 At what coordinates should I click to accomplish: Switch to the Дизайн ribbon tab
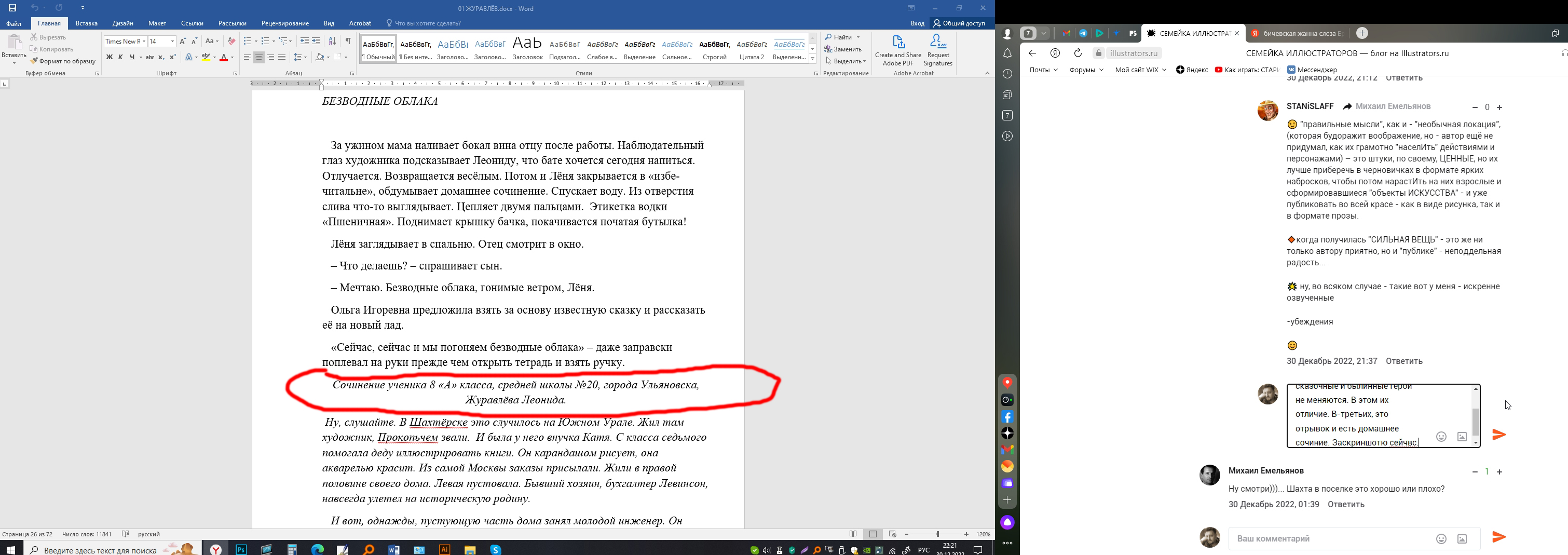(x=123, y=23)
